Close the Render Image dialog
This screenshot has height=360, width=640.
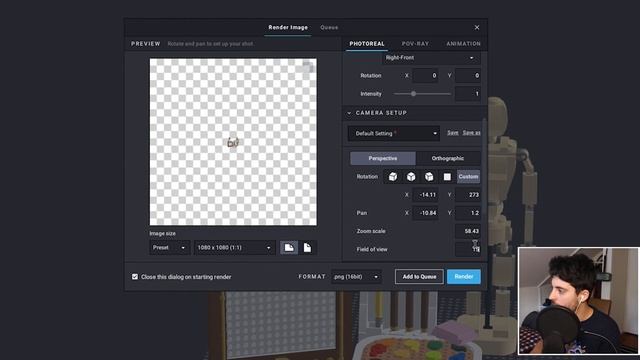[x=477, y=27]
